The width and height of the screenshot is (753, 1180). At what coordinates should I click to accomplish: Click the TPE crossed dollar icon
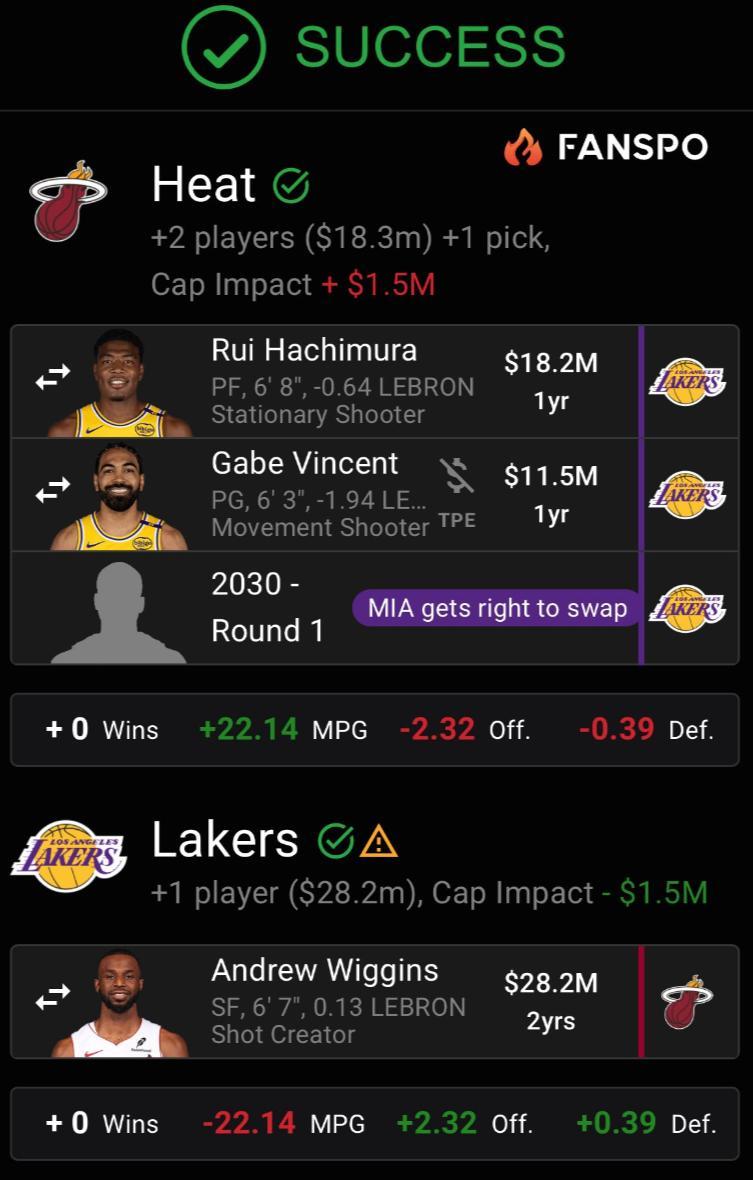tap(457, 477)
